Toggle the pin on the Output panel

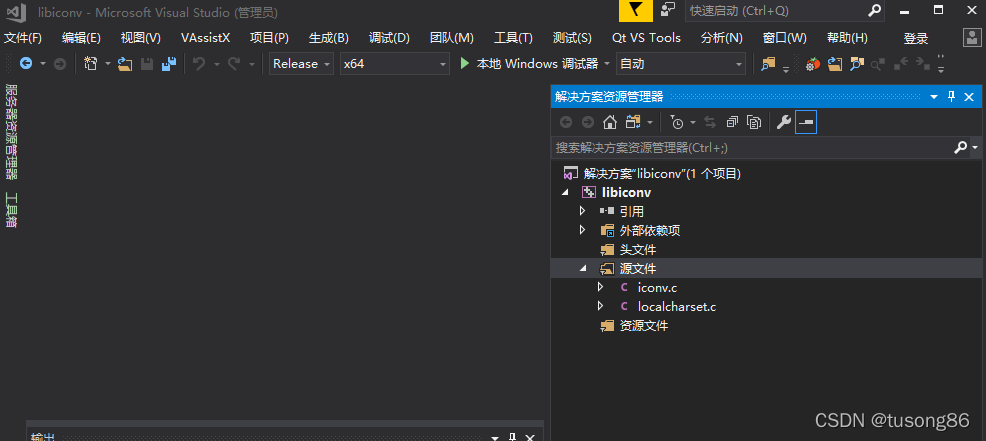pos(512,437)
